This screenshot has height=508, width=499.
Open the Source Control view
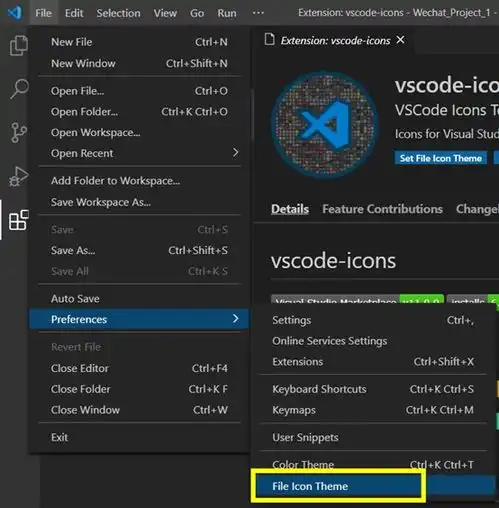click(x=19, y=132)
